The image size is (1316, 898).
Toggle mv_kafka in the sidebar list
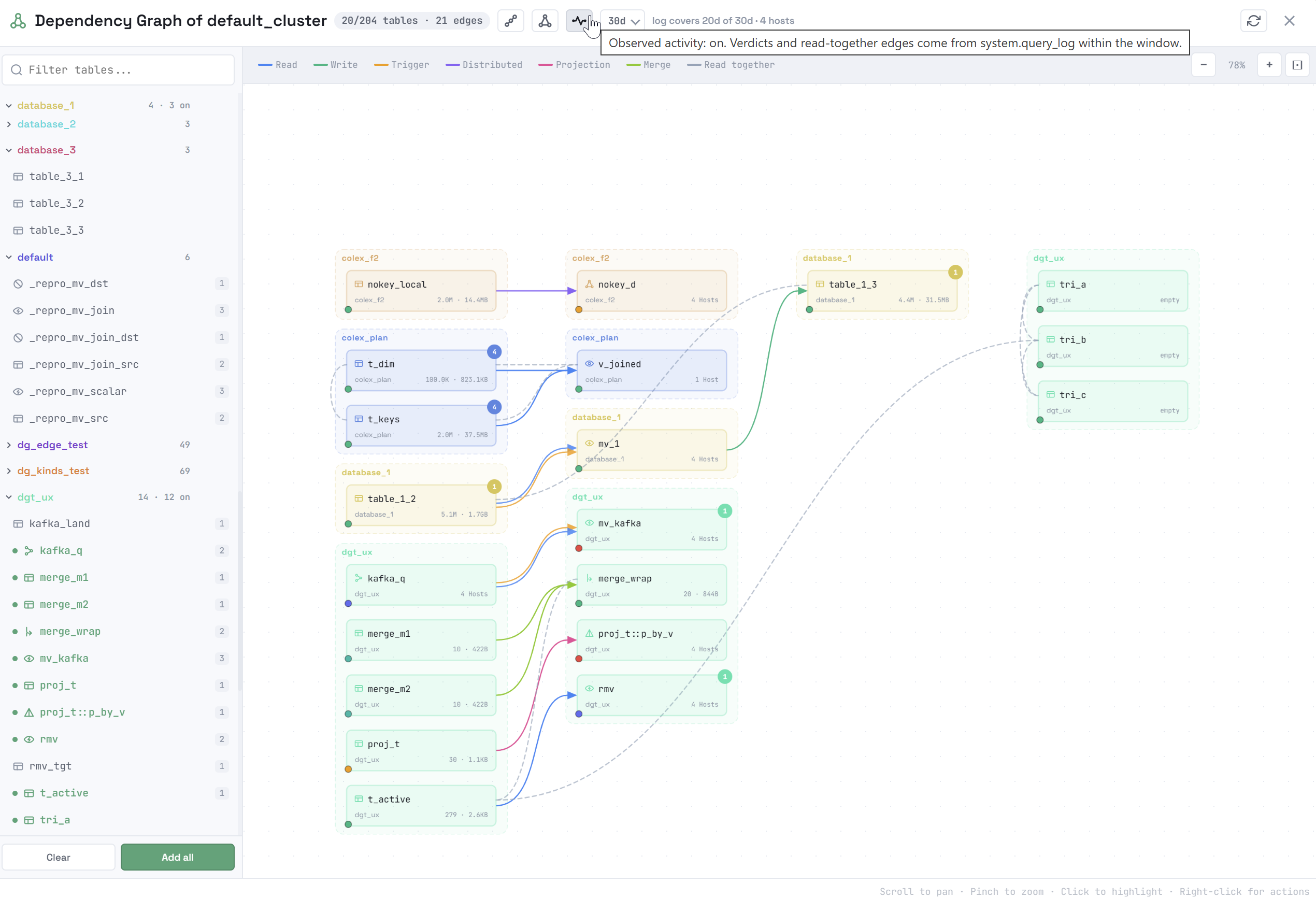coord(119,659)
